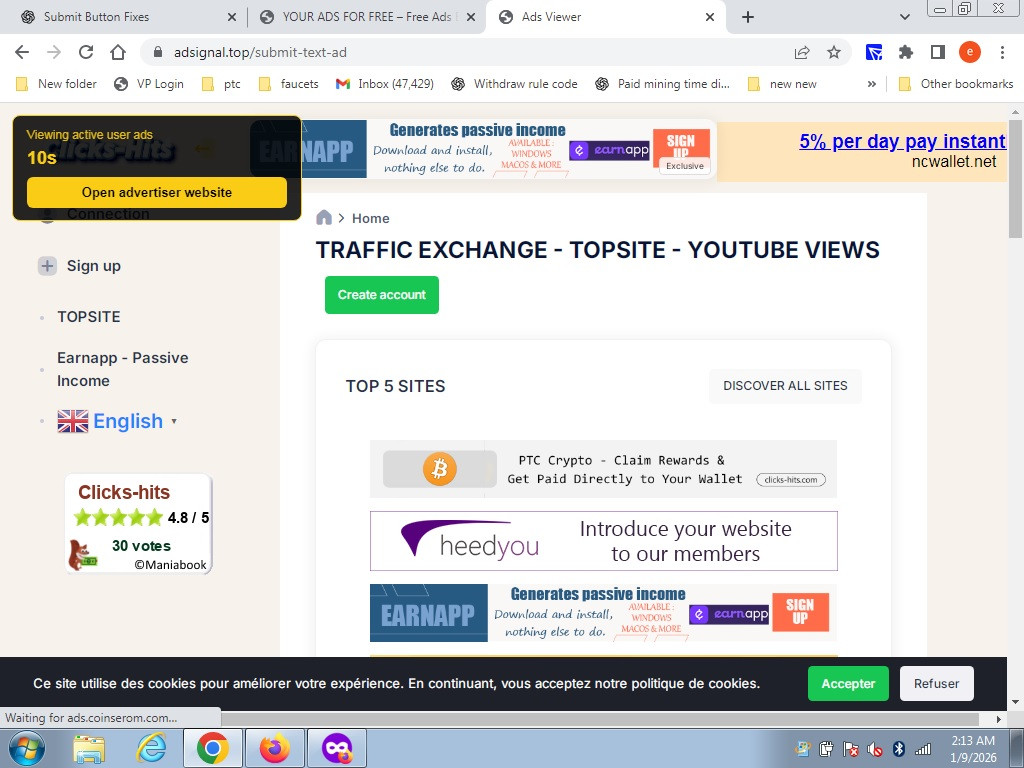Viewport: 1024px width, 768px height.
Task: Open the TOPSITE sidebar link
Action: [x=89, y=317]
